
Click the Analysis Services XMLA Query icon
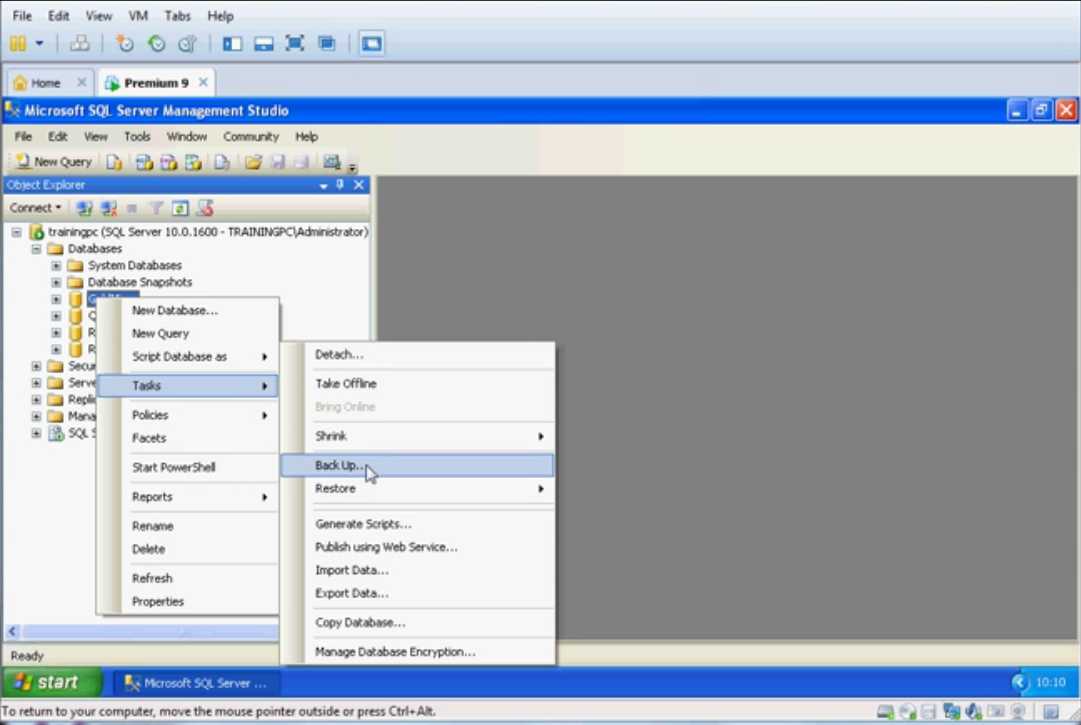point(194,162)
